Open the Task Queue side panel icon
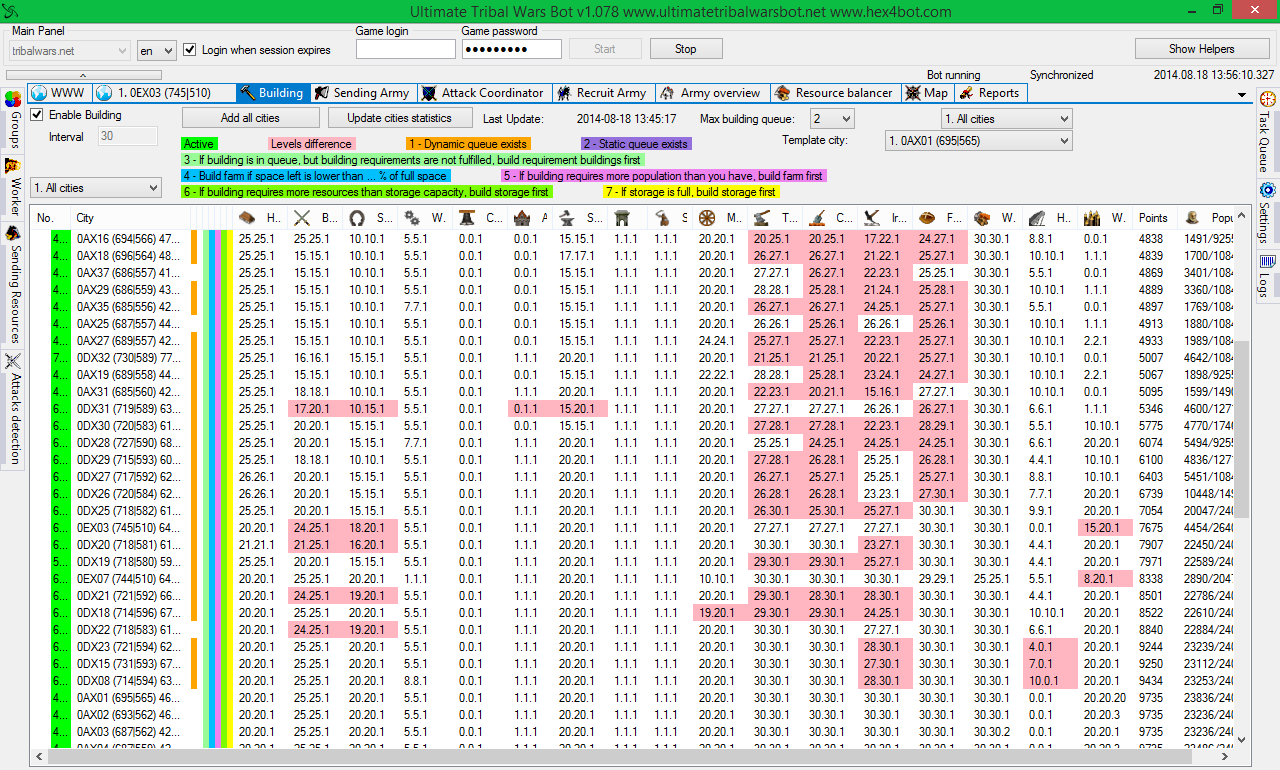This screenshot has height=770, width=1280. tap(1267, 99)
